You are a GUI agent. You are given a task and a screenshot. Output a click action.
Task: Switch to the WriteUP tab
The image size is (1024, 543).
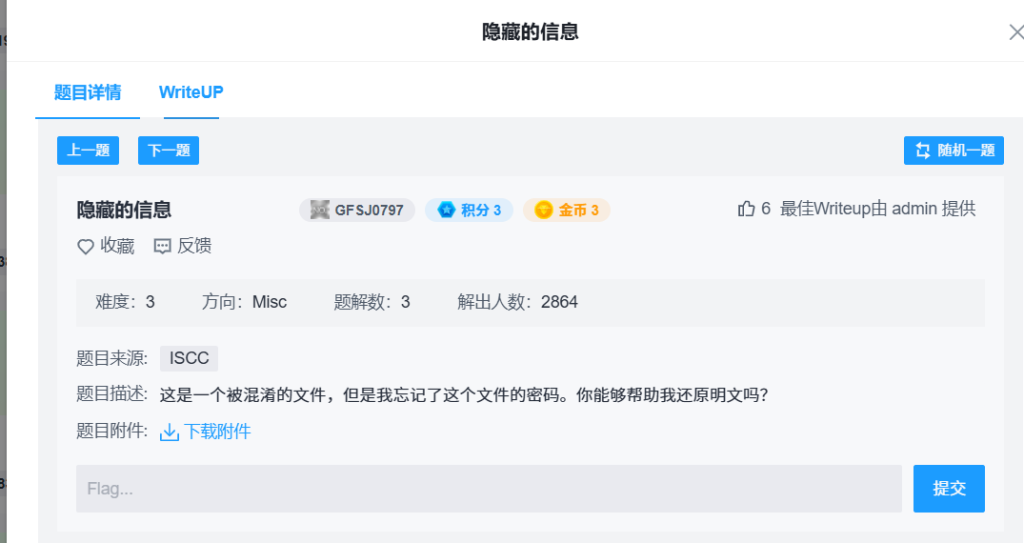191,92
